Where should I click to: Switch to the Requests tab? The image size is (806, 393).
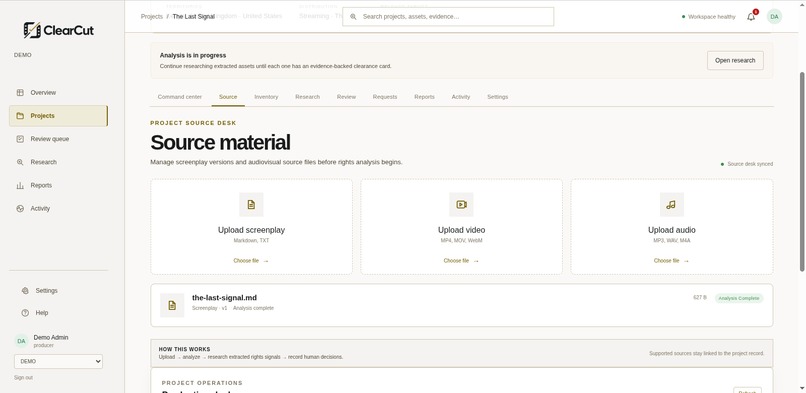pos(385,97)
